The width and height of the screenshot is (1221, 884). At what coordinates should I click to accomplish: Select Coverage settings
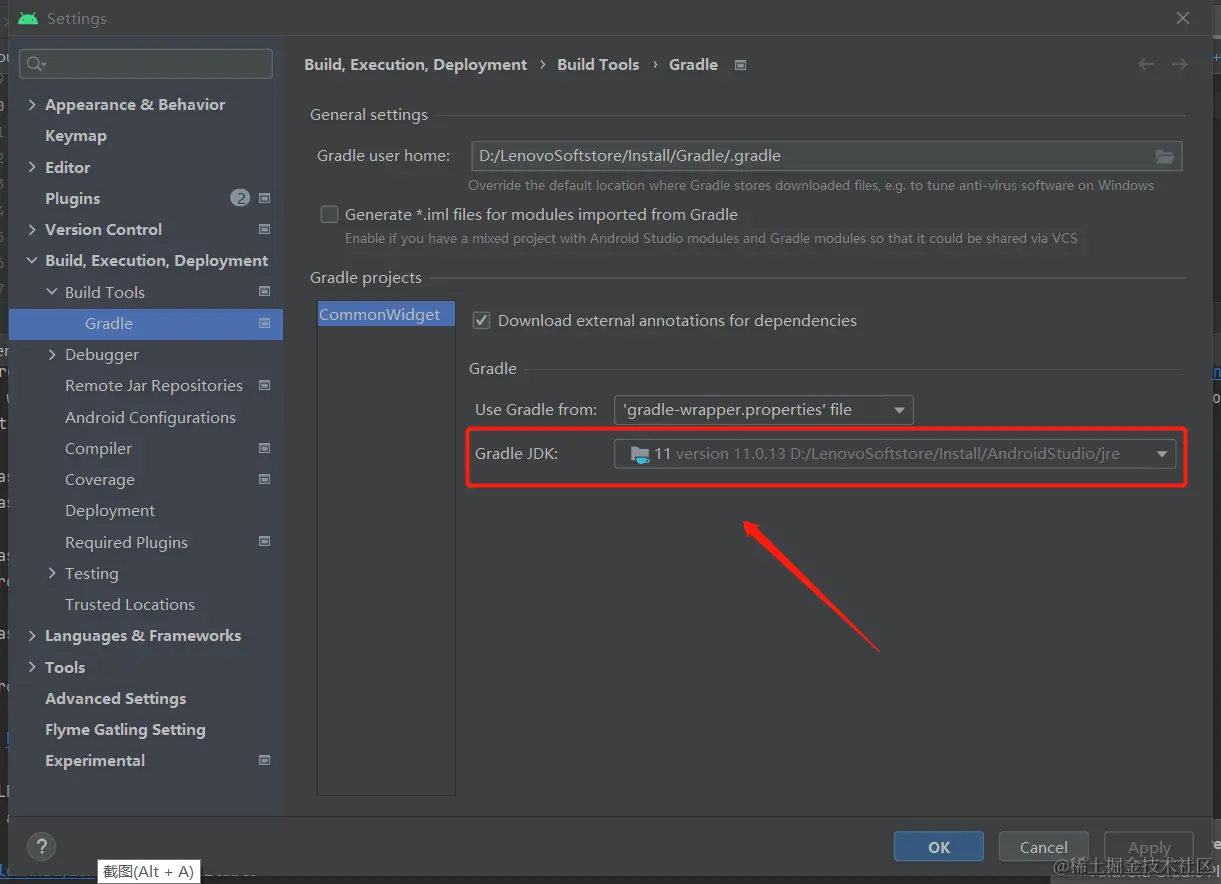pos(100,479)
